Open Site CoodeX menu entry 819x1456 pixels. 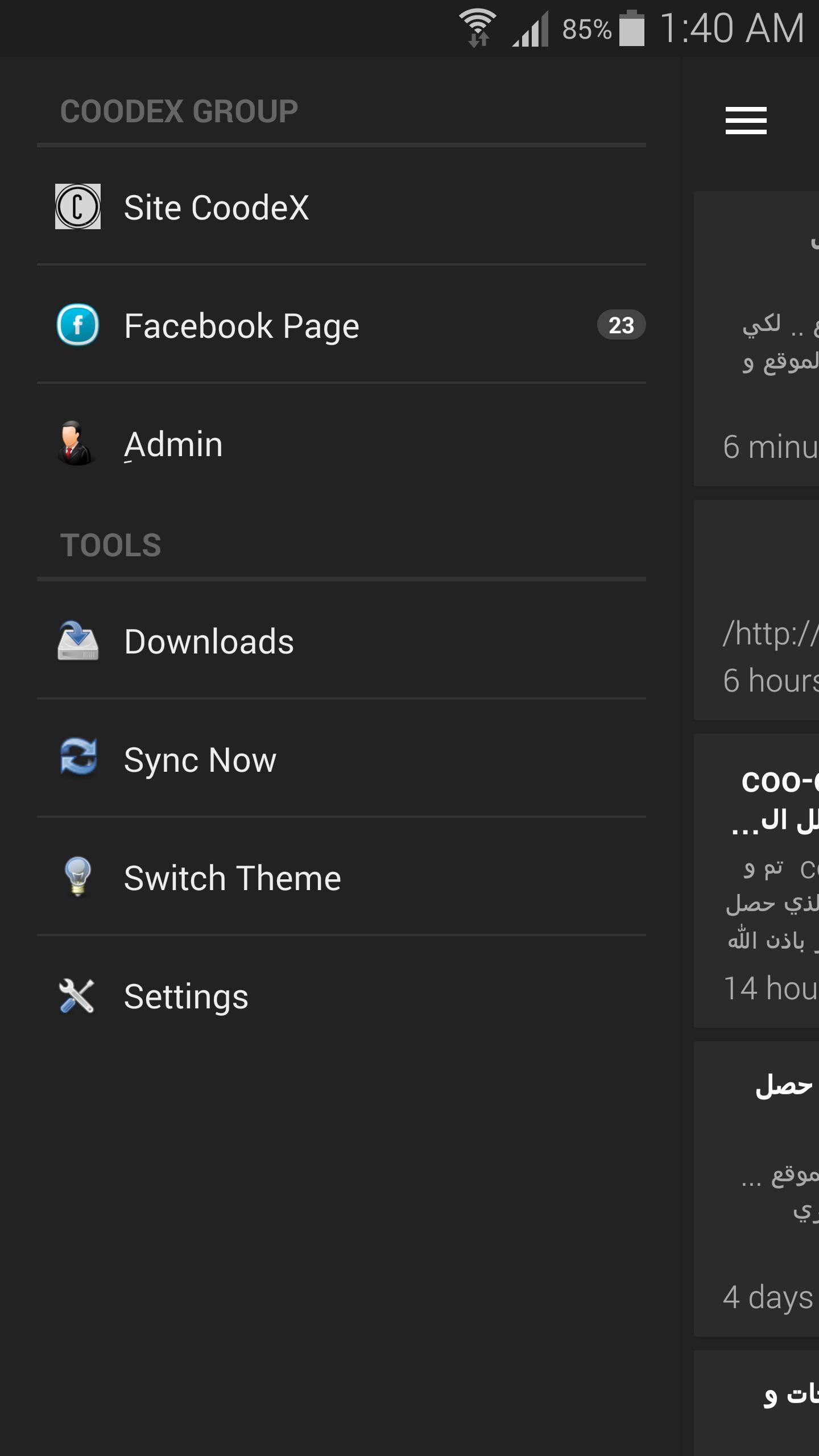tap(216, 208)
